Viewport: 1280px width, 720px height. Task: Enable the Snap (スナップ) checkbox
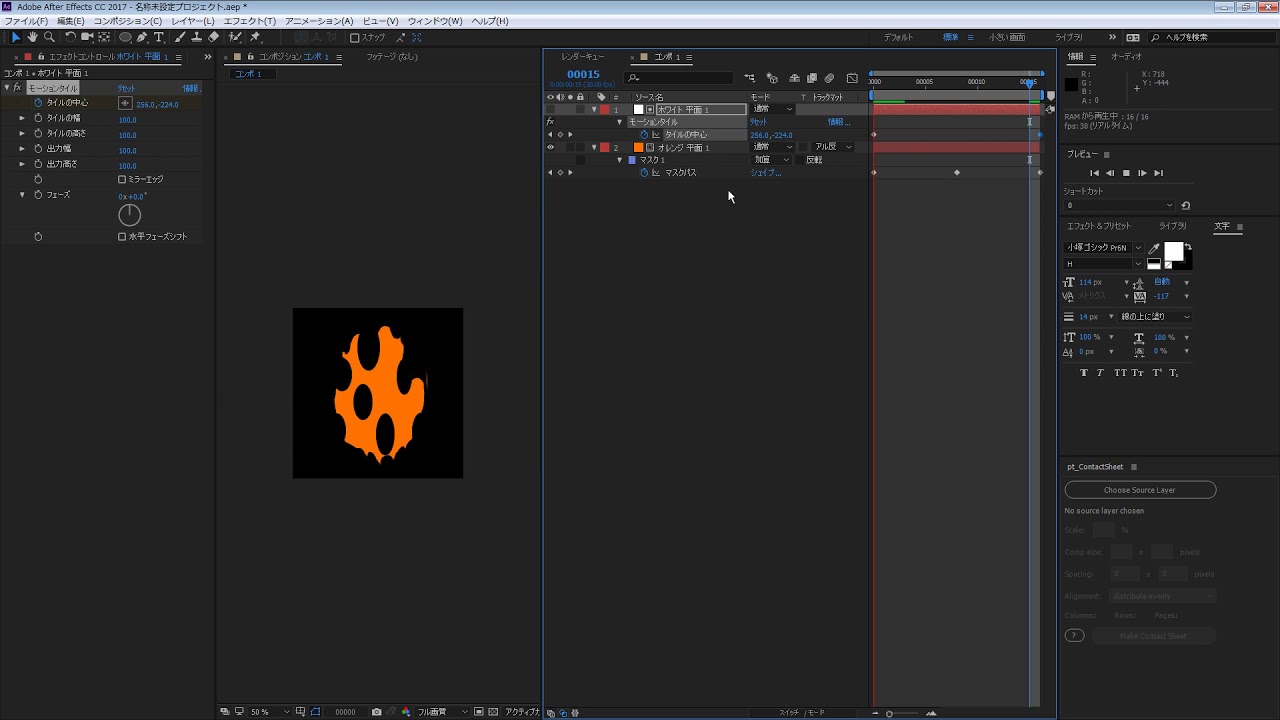point(354,38)
